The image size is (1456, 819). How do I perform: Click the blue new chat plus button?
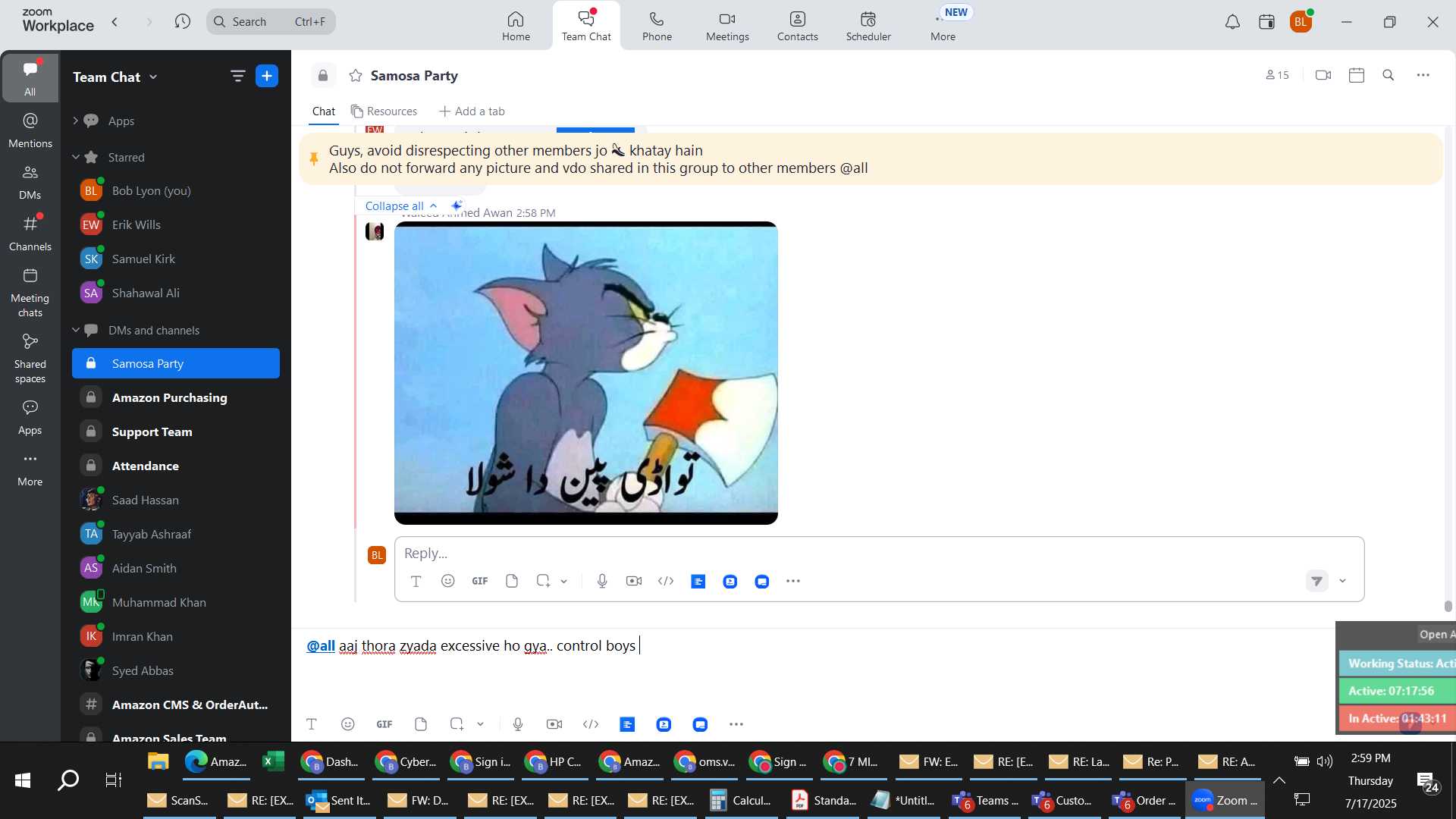pyautogui.click(x=267, y=76)
